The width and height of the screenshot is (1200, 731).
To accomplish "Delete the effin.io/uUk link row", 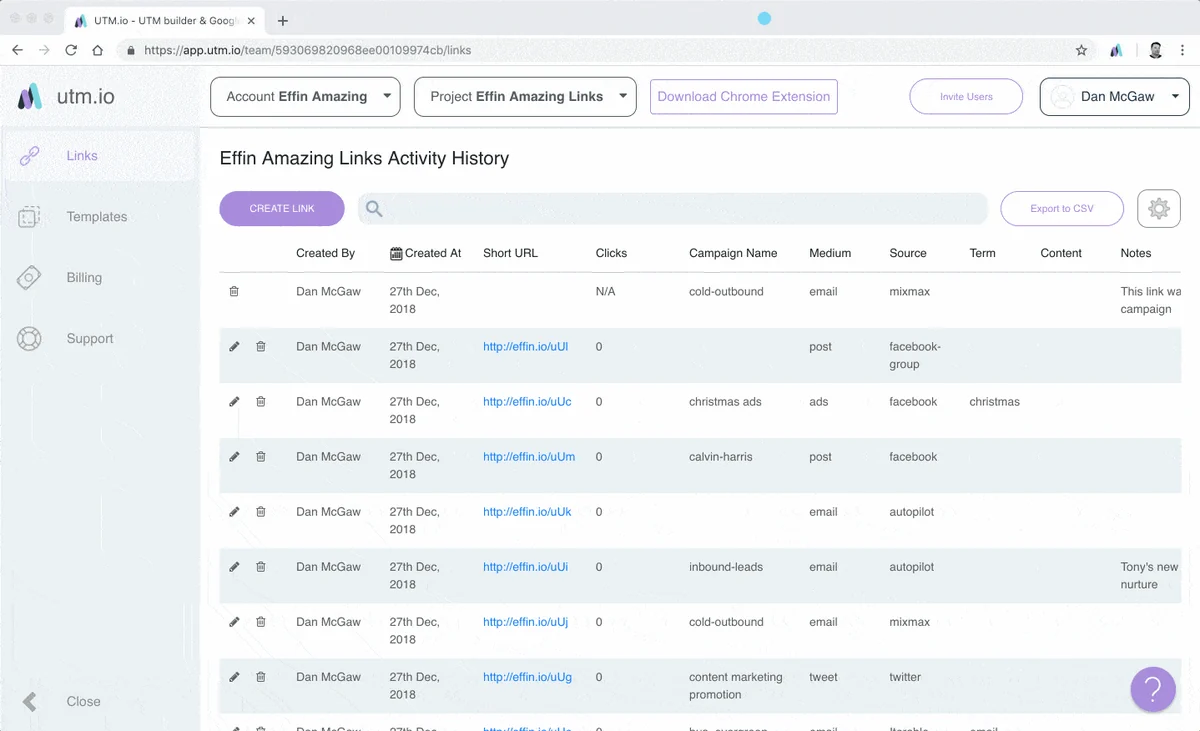I will pyautogui.click(x=260, y=512).
